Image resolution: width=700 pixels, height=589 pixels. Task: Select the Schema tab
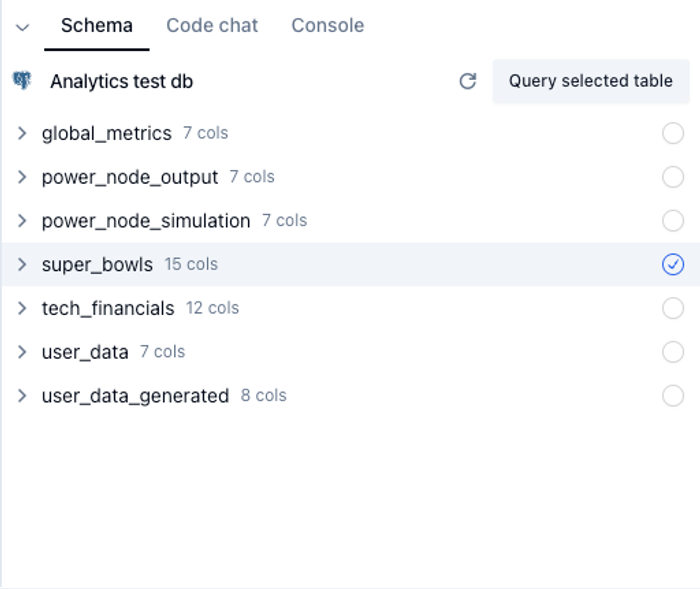point(96,26)
